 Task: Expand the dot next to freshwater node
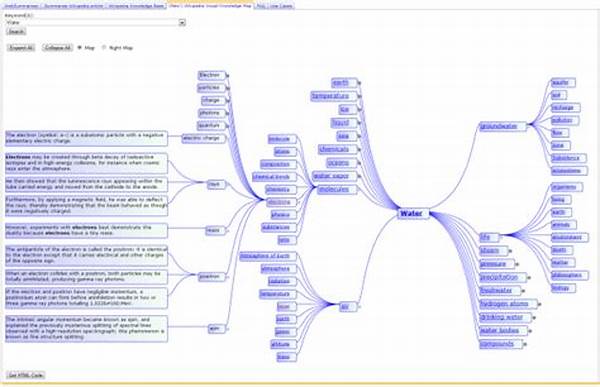523,291
